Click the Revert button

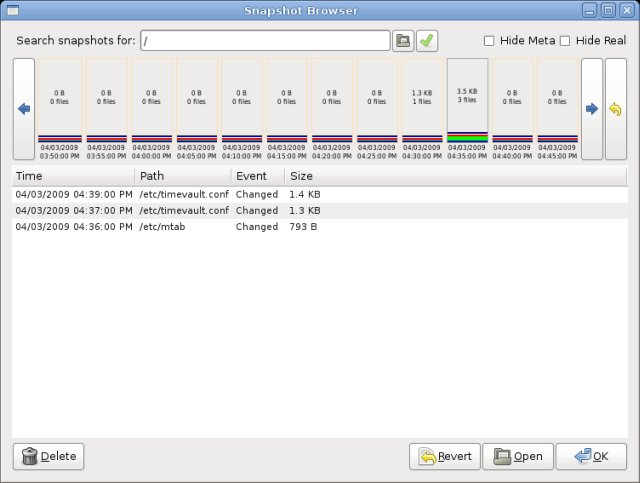point(445,456)
